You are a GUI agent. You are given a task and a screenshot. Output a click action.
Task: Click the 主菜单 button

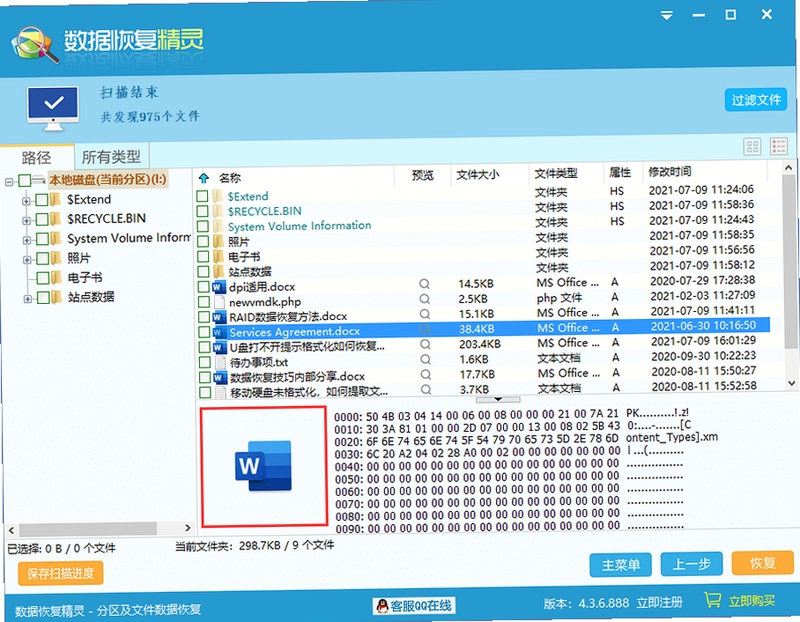[x=620, y=565]
